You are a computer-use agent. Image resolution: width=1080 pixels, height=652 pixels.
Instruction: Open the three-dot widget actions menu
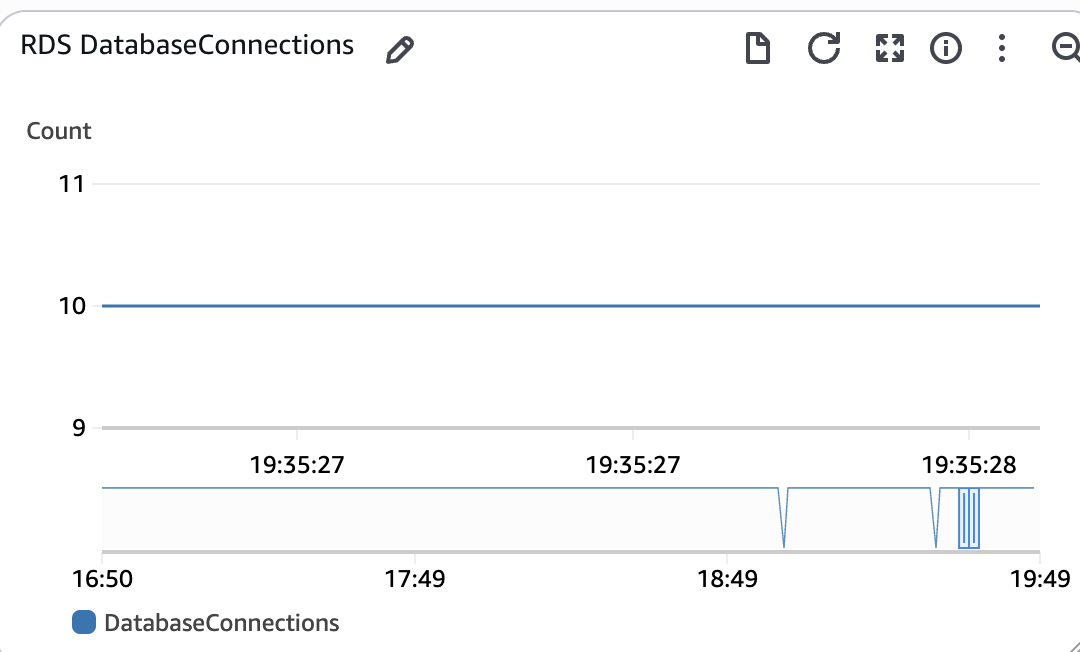(1002, 48)
